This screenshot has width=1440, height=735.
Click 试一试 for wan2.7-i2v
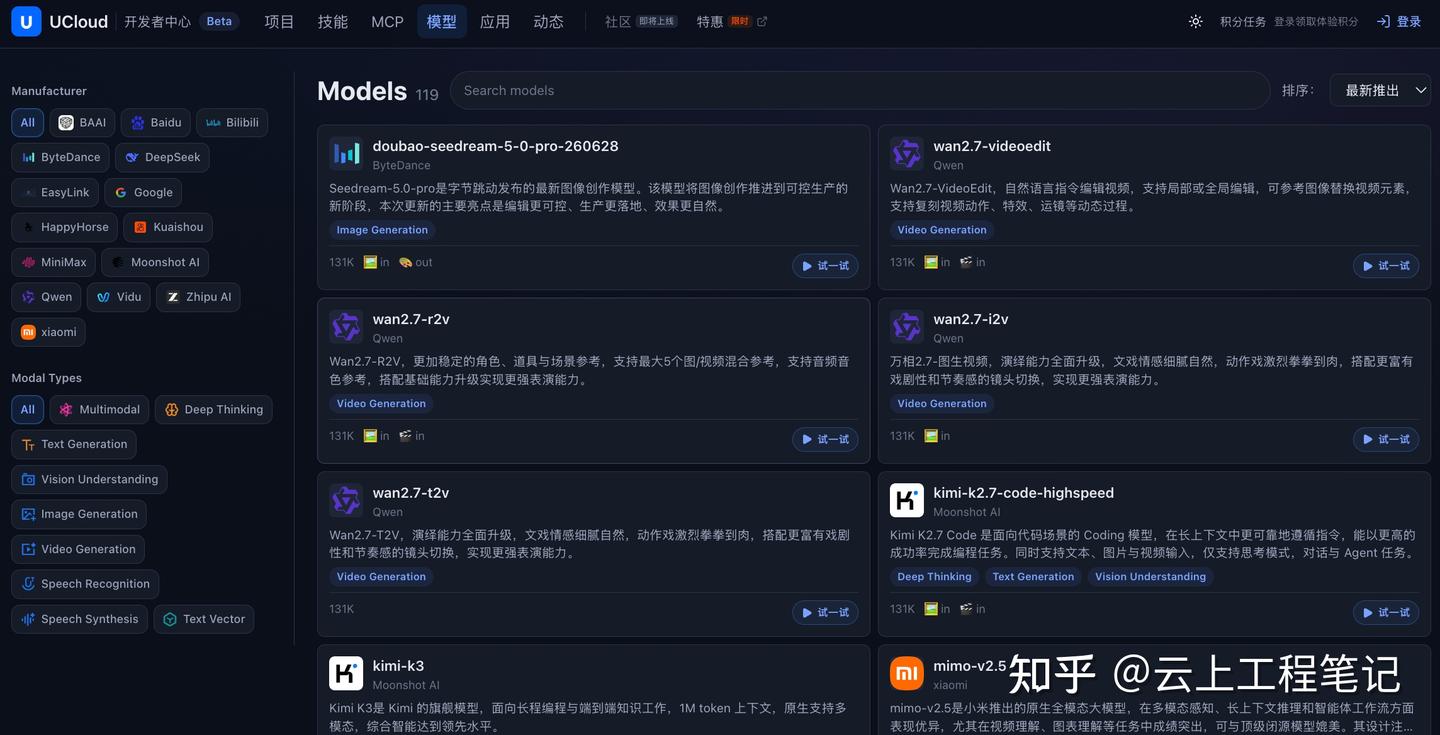point(1386,439)
